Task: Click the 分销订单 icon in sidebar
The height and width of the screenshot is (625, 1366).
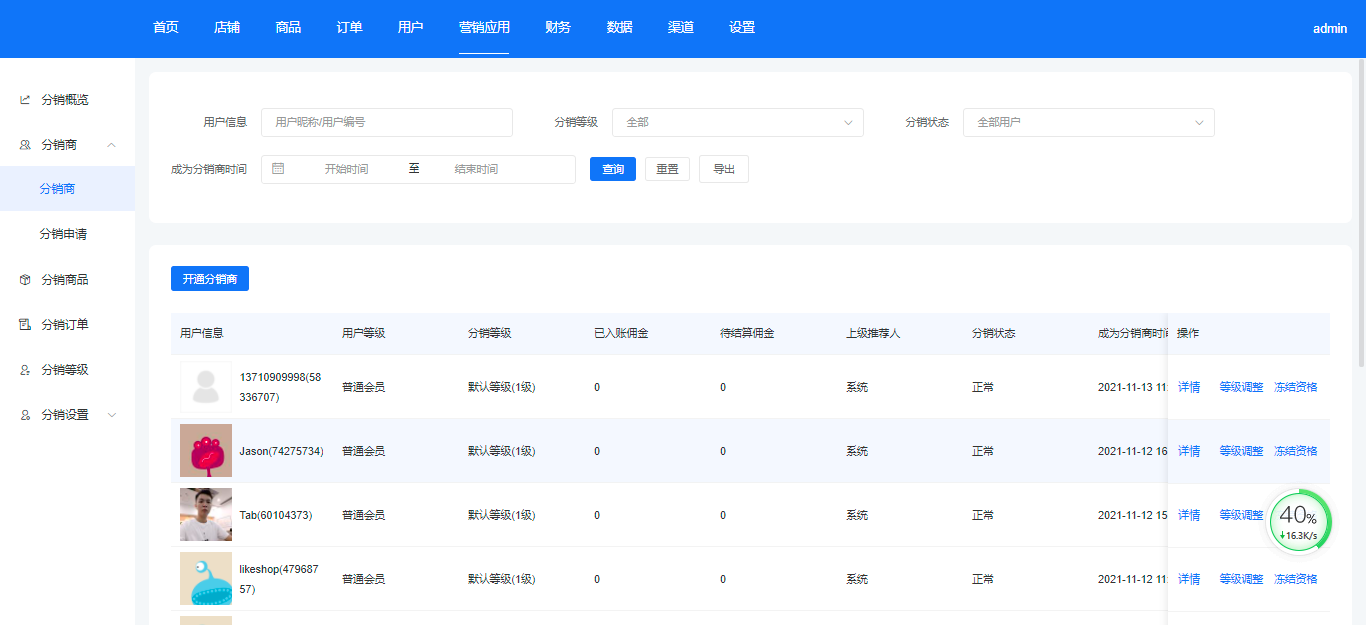Action: click(25, 325)
